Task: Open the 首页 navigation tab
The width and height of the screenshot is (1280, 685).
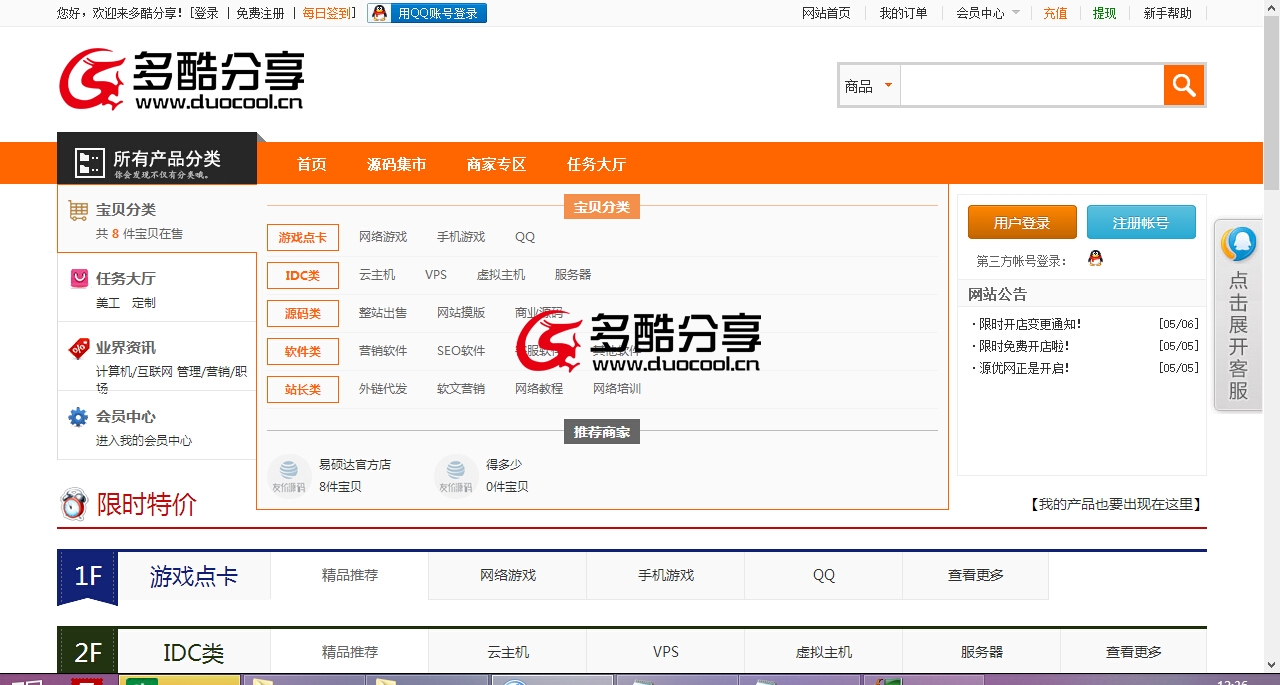Action: coord(312,164)
